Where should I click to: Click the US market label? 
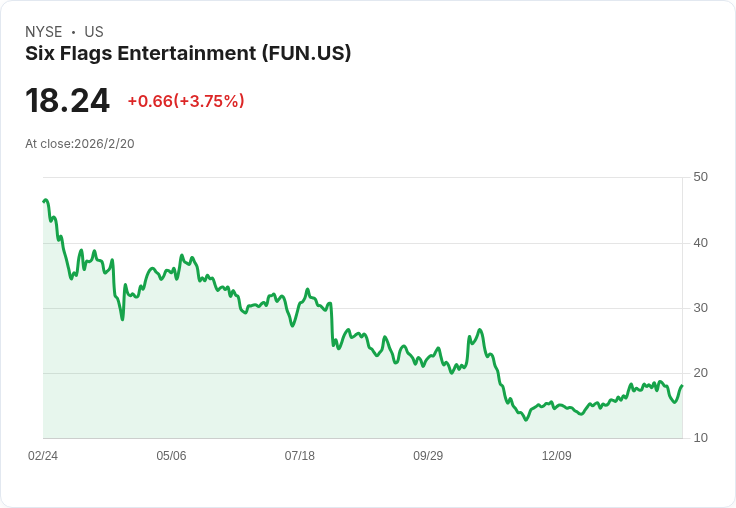94,32
